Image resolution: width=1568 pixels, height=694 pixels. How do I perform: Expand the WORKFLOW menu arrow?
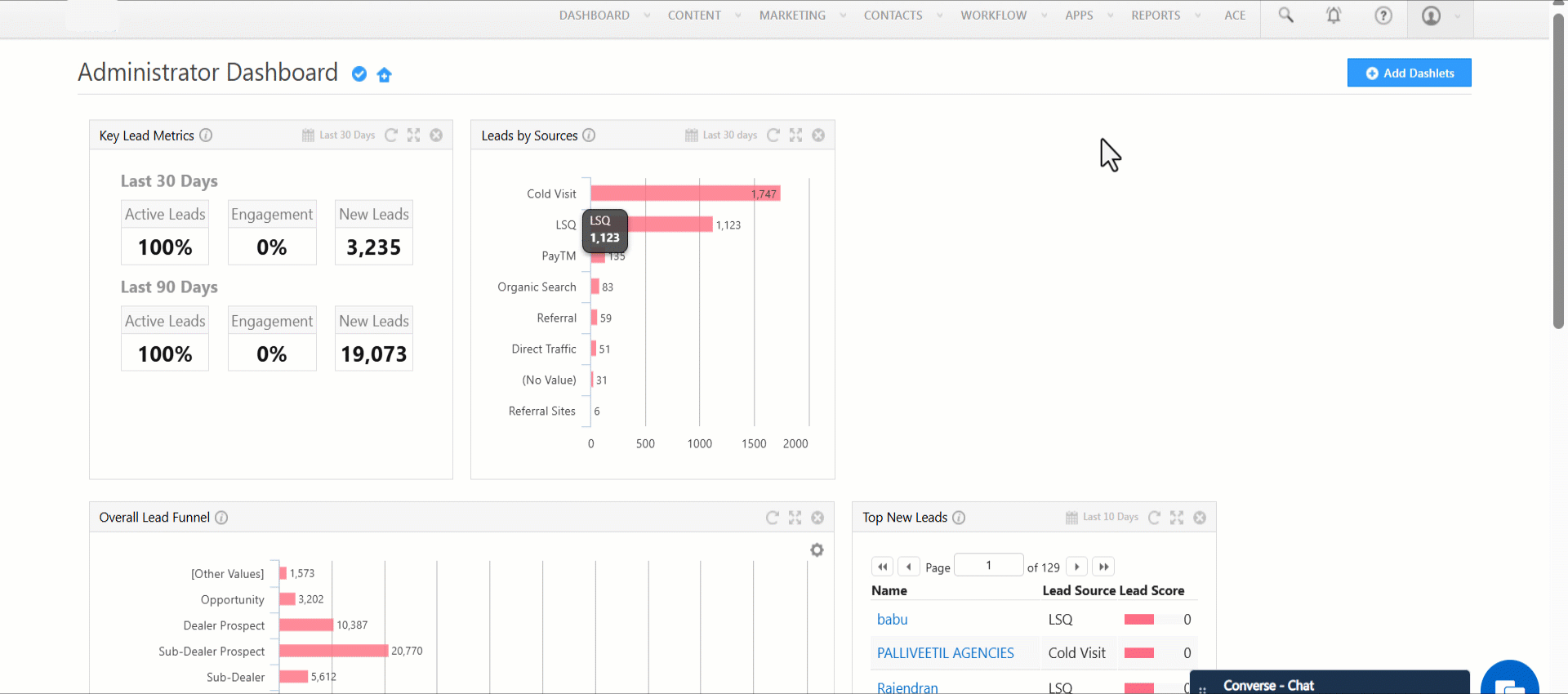[x=1045, y=16]
